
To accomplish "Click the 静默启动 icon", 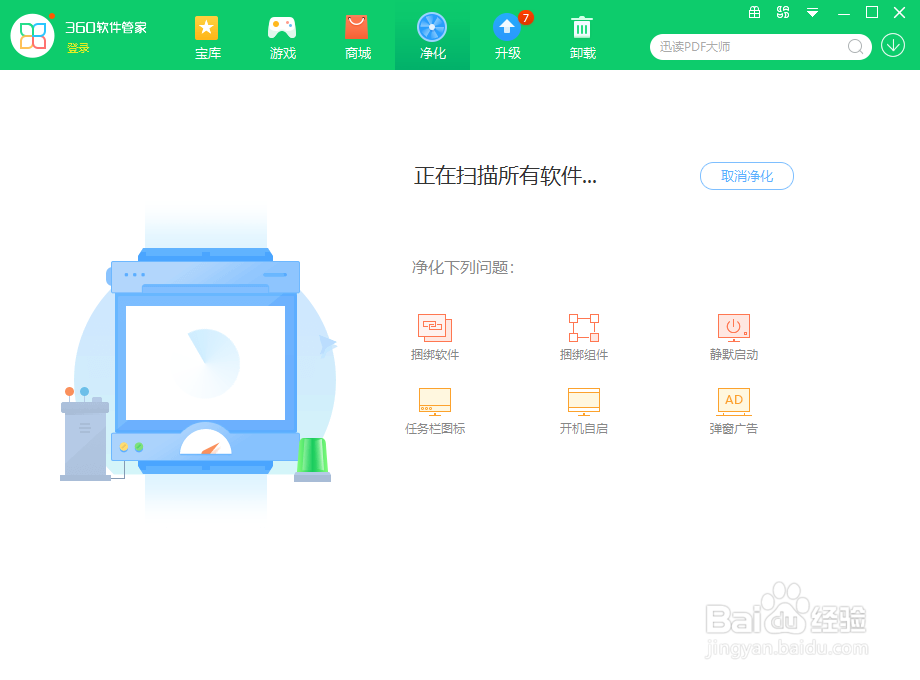I will click(x=733, y=325).
